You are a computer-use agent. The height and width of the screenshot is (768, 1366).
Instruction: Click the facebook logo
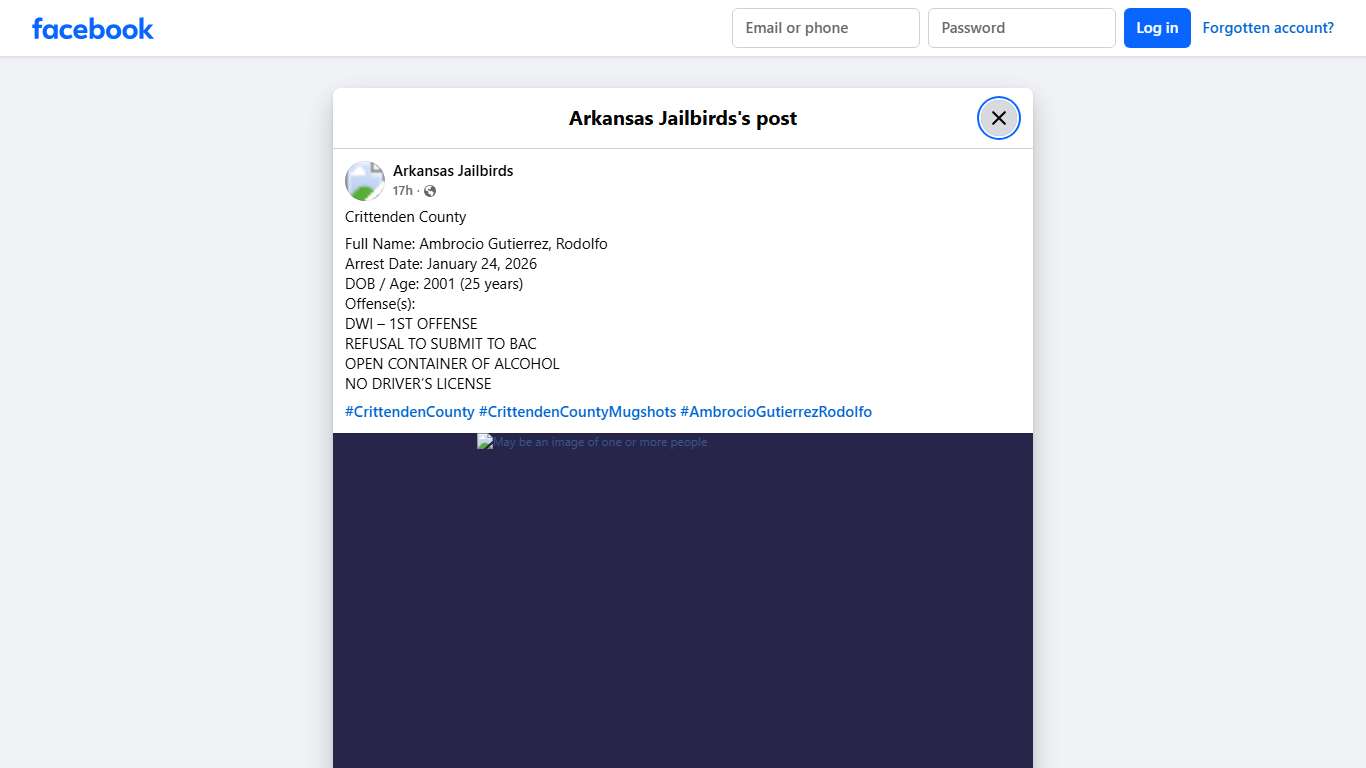[x=92, y=28]
